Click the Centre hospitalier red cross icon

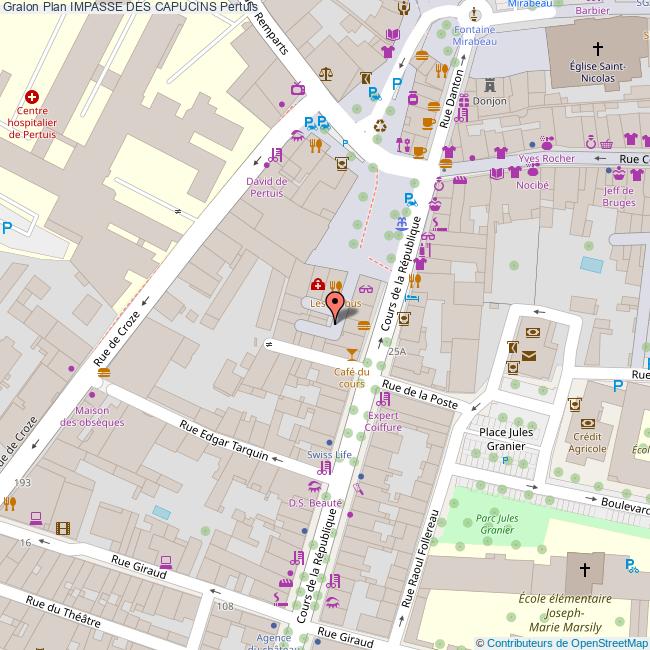(x=32, y=97)
